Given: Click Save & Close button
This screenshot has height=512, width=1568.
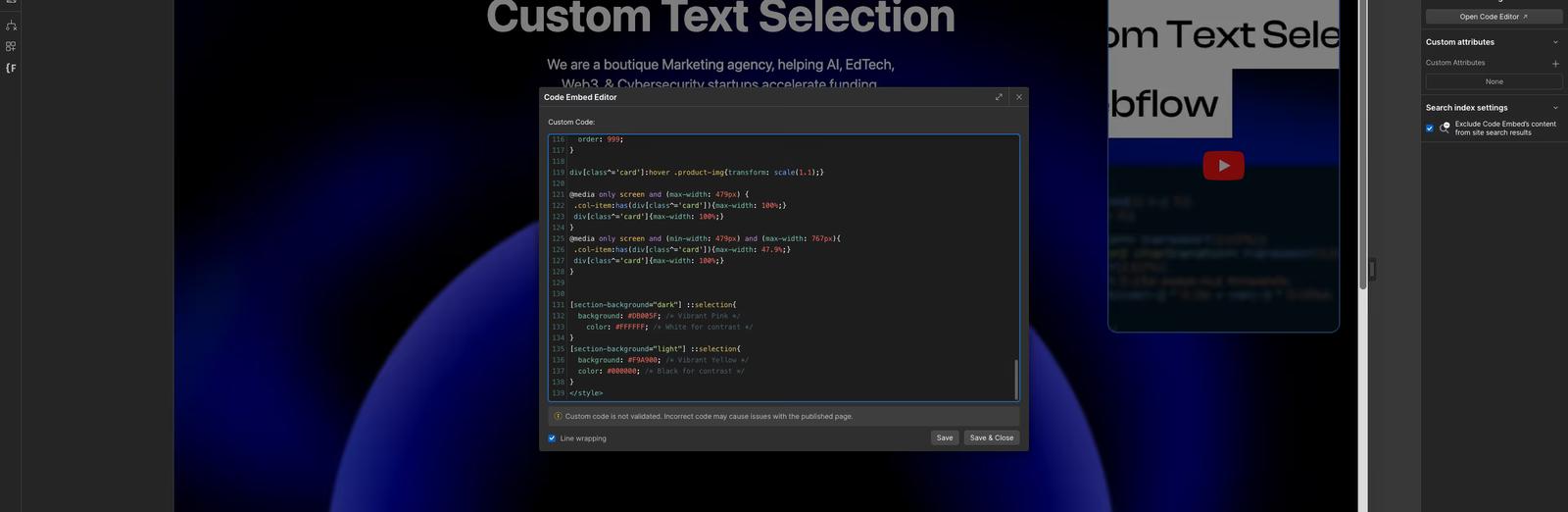Looking at the screenshot, I should click(991, 437).
